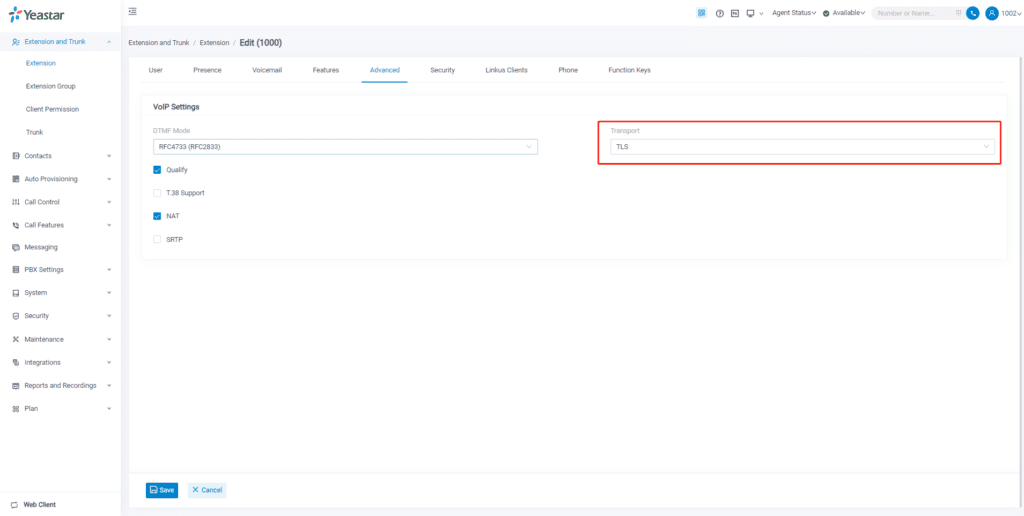Expand the PBX Settings menu in sidebar

[60, 270]
